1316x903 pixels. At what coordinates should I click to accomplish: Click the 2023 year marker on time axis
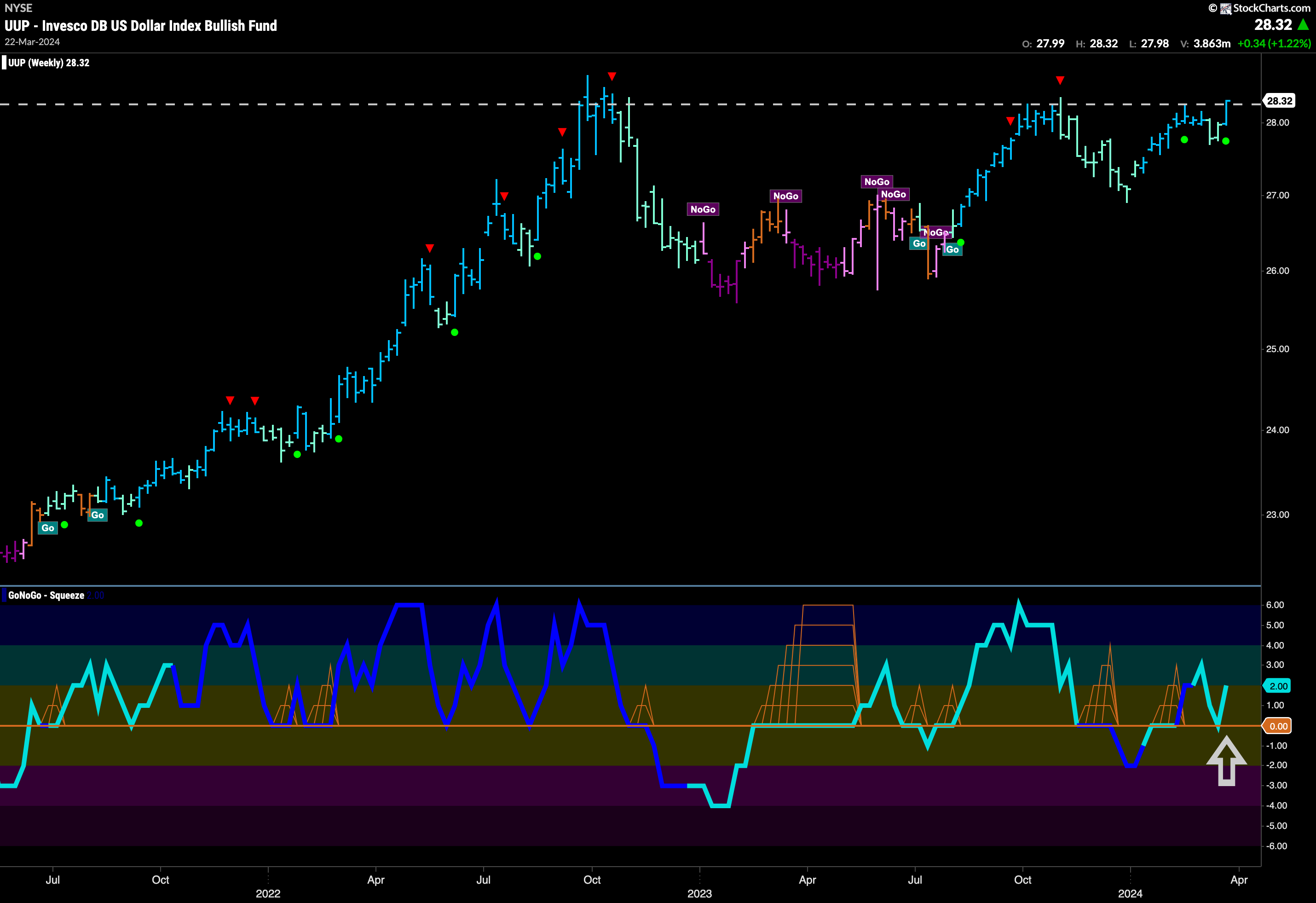pyautogui.click(x=699, y=893)
